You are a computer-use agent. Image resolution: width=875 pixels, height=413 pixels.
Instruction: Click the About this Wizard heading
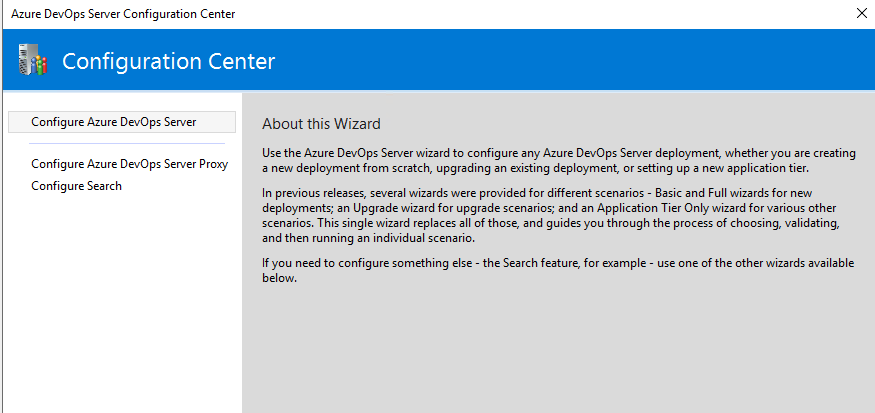point(321,124)
